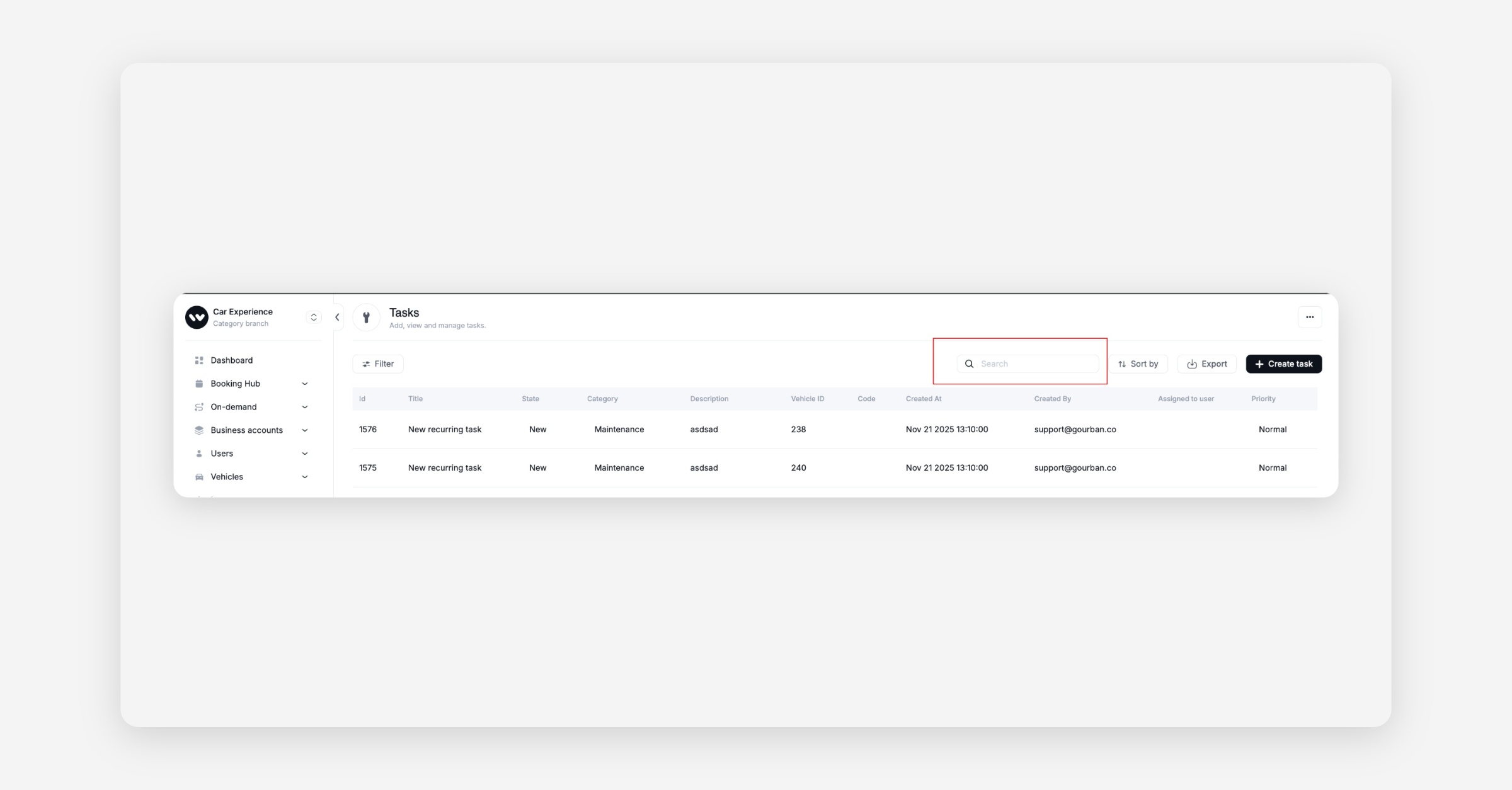Open the Sort by options

(x=1138, y=364)
